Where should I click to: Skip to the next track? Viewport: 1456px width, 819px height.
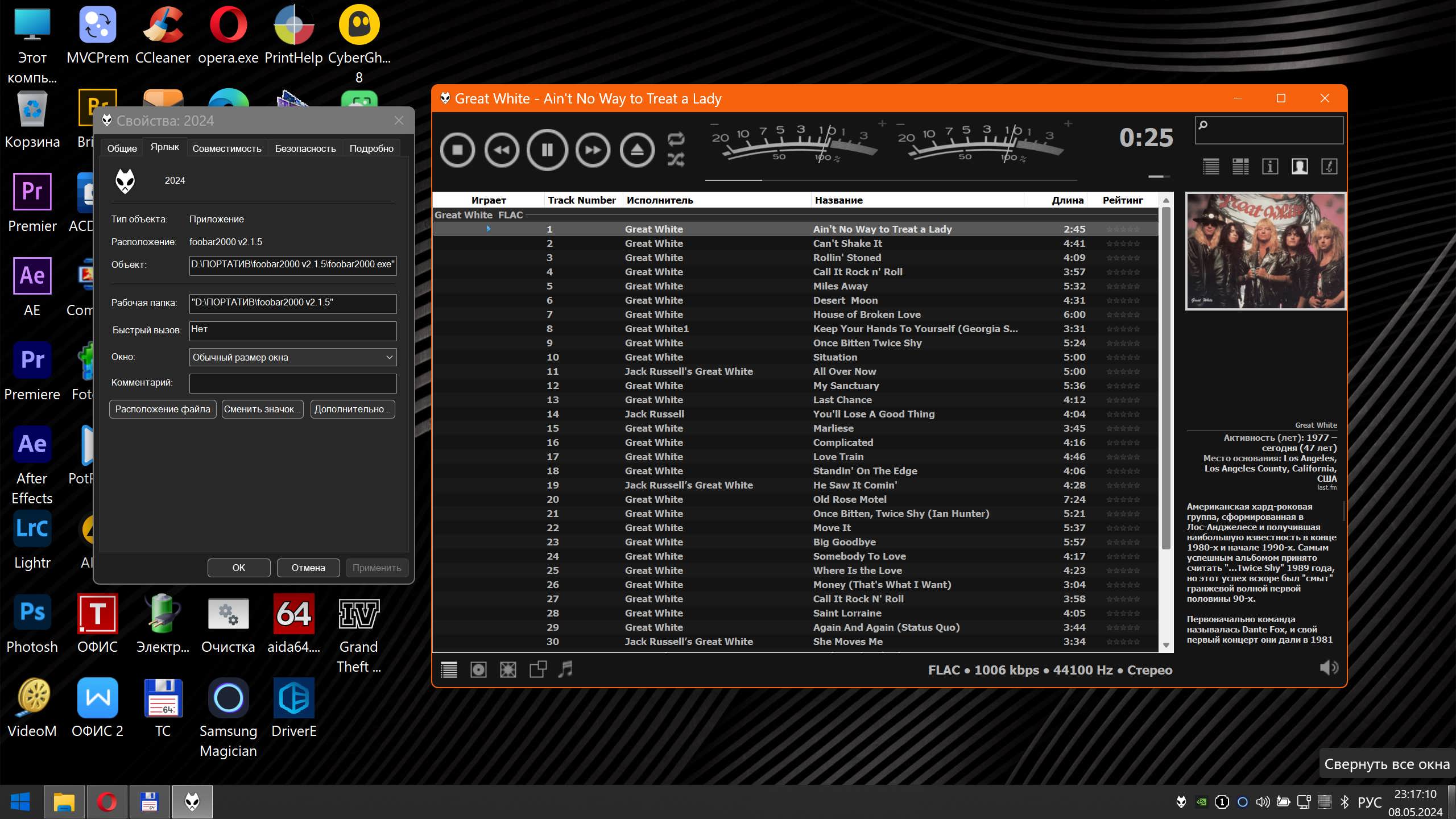(593, 150)
